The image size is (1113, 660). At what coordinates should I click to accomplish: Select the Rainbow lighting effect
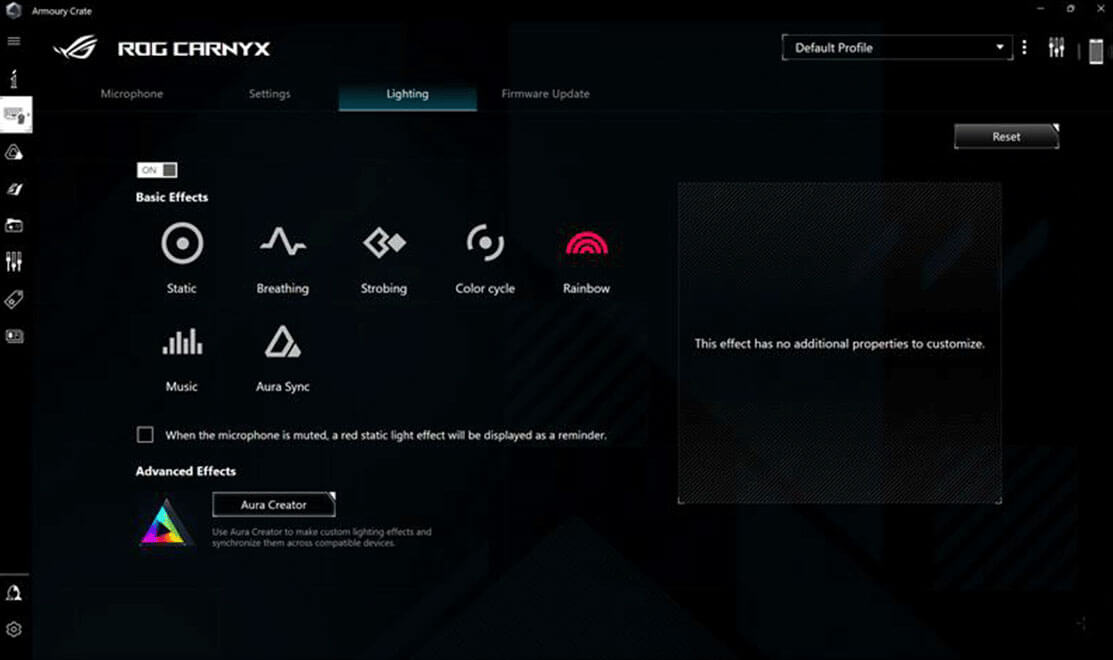click(x=586, y=243)
